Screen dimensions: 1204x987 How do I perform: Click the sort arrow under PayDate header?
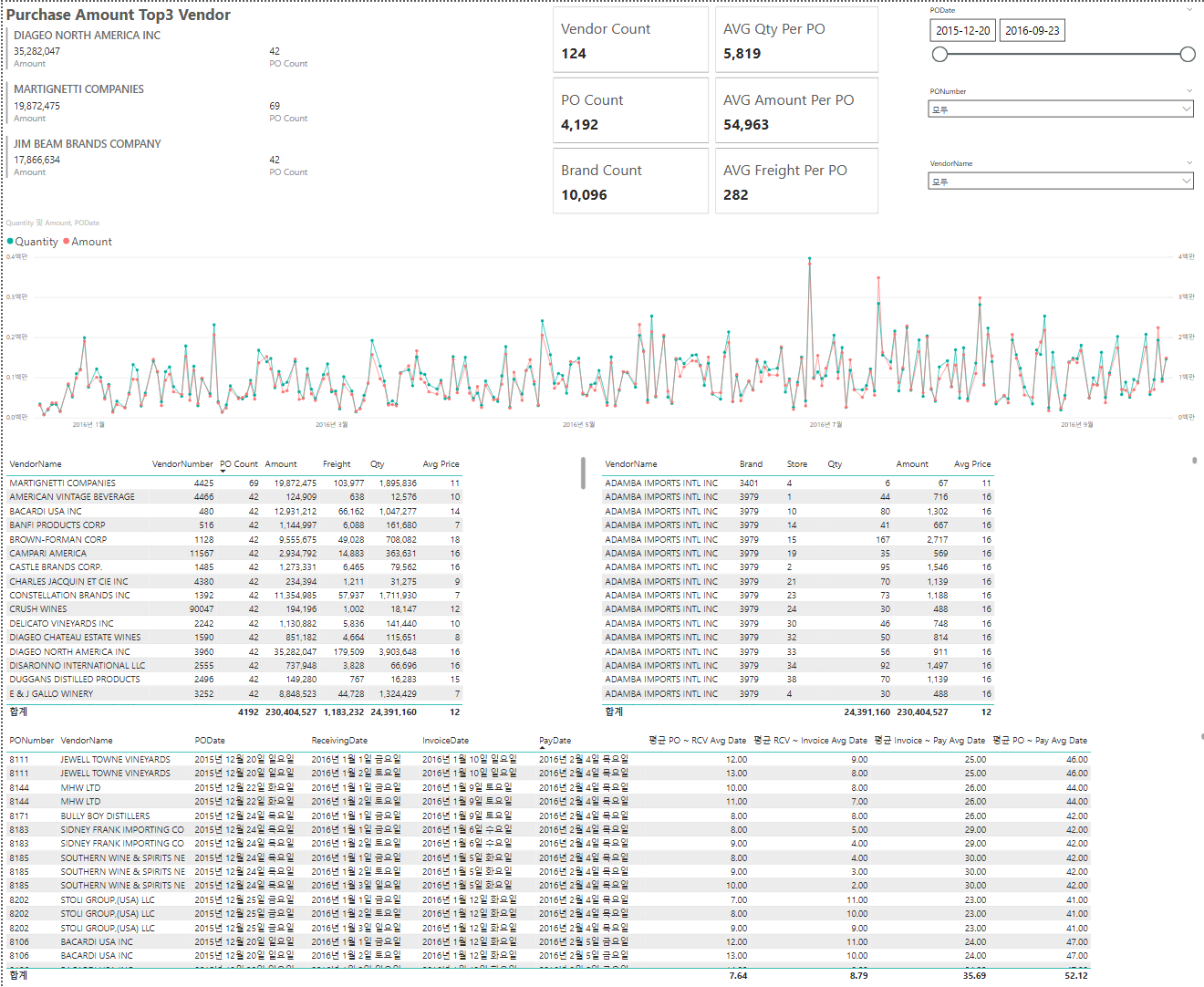tap(543, 748)
